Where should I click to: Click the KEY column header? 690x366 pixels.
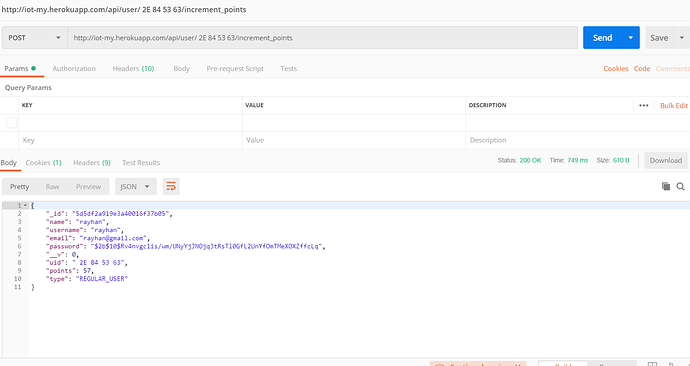[x=27, y=106]
